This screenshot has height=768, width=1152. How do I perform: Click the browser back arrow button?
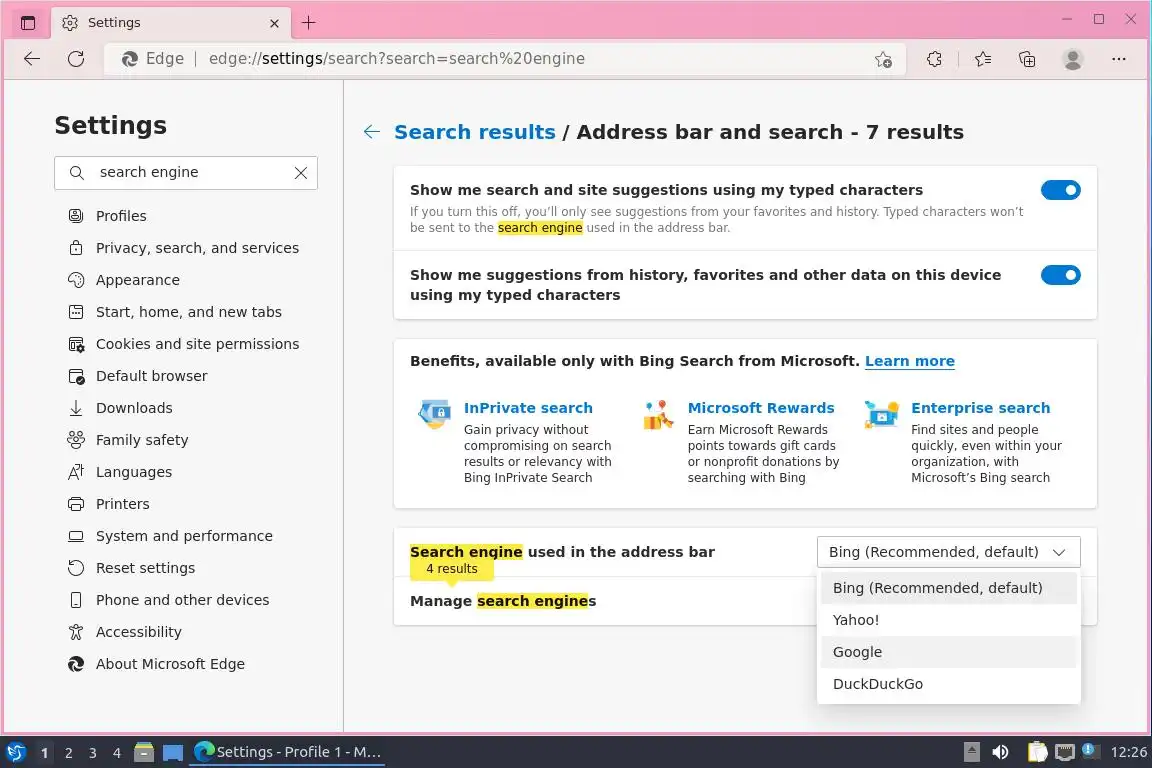pos(32,59)
